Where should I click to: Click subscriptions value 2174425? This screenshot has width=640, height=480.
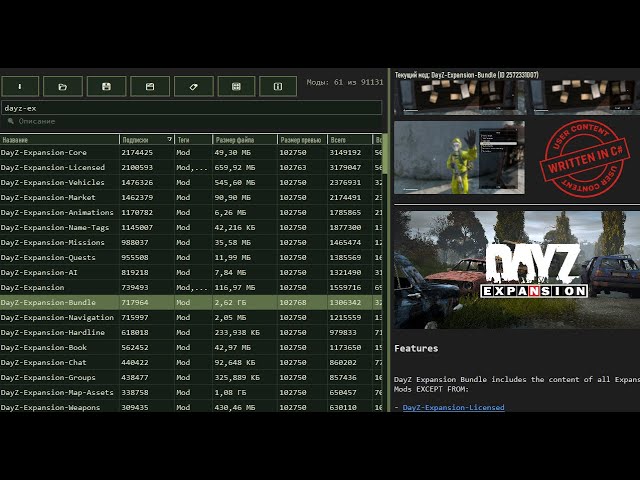pyautogui.click(x=137, y=153)
